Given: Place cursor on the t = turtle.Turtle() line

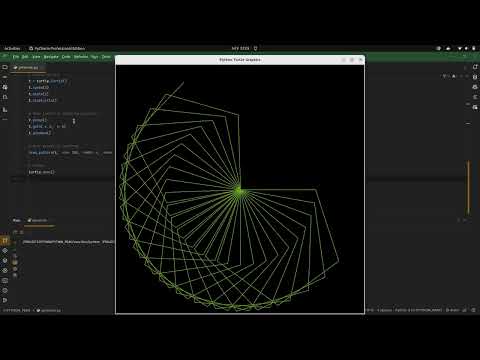Looking at the screenshot, I should (x=48, y=81).
